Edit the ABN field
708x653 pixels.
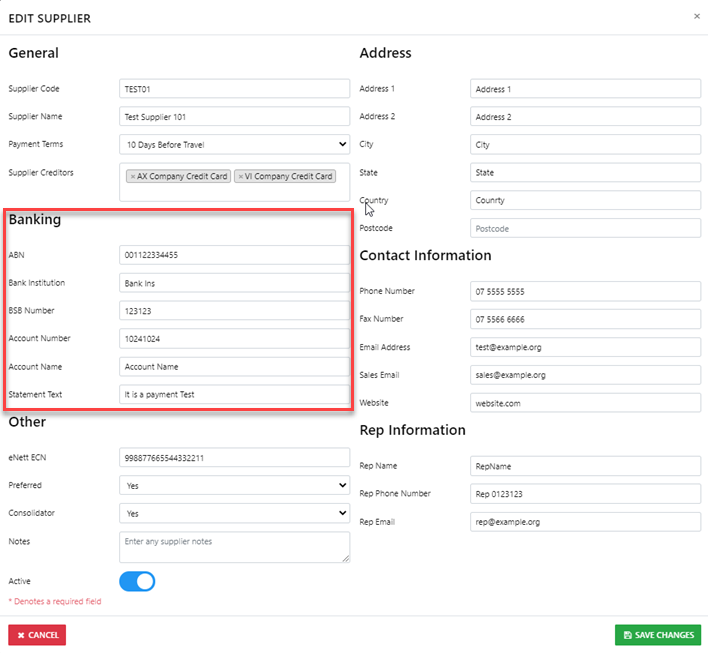[x=234, y=255]
